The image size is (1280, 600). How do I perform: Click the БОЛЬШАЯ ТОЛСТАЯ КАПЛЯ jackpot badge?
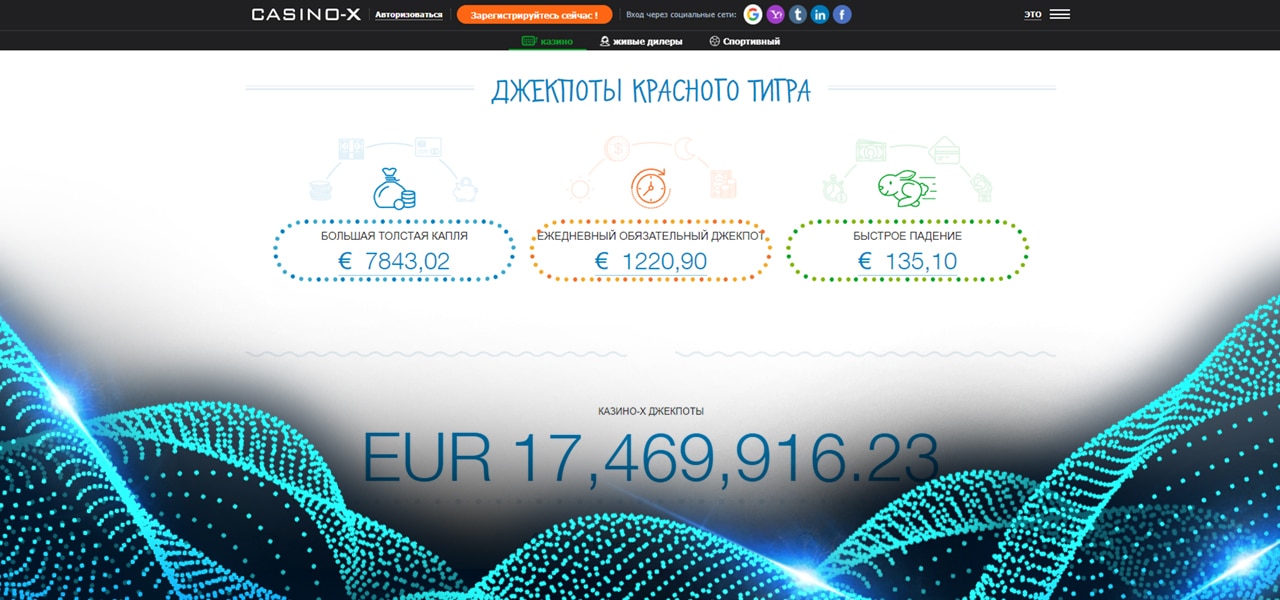tap(394, 250)
